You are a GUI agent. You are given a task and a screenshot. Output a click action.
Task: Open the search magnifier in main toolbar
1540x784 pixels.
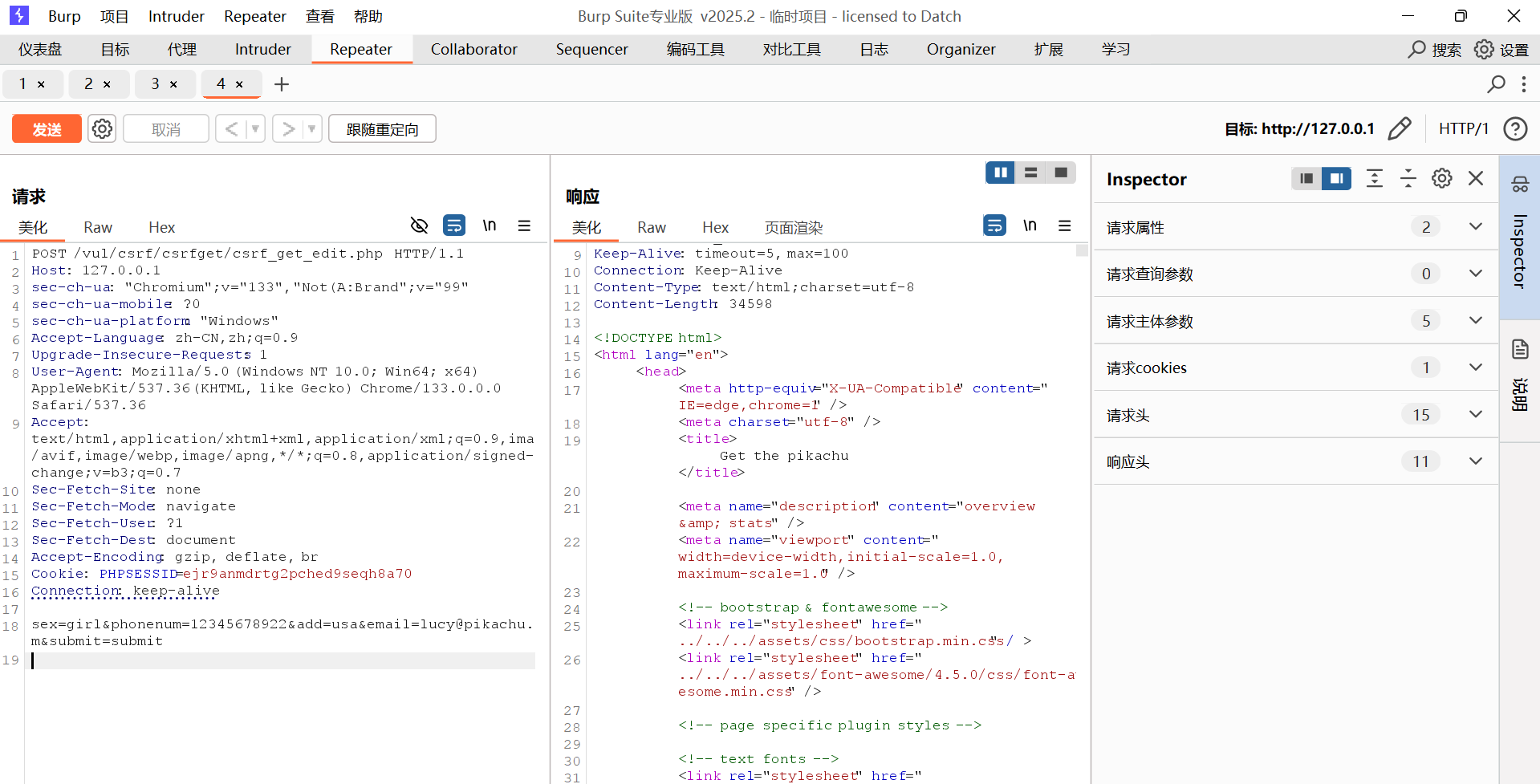pyautogui.click(x=1417, y=49)
